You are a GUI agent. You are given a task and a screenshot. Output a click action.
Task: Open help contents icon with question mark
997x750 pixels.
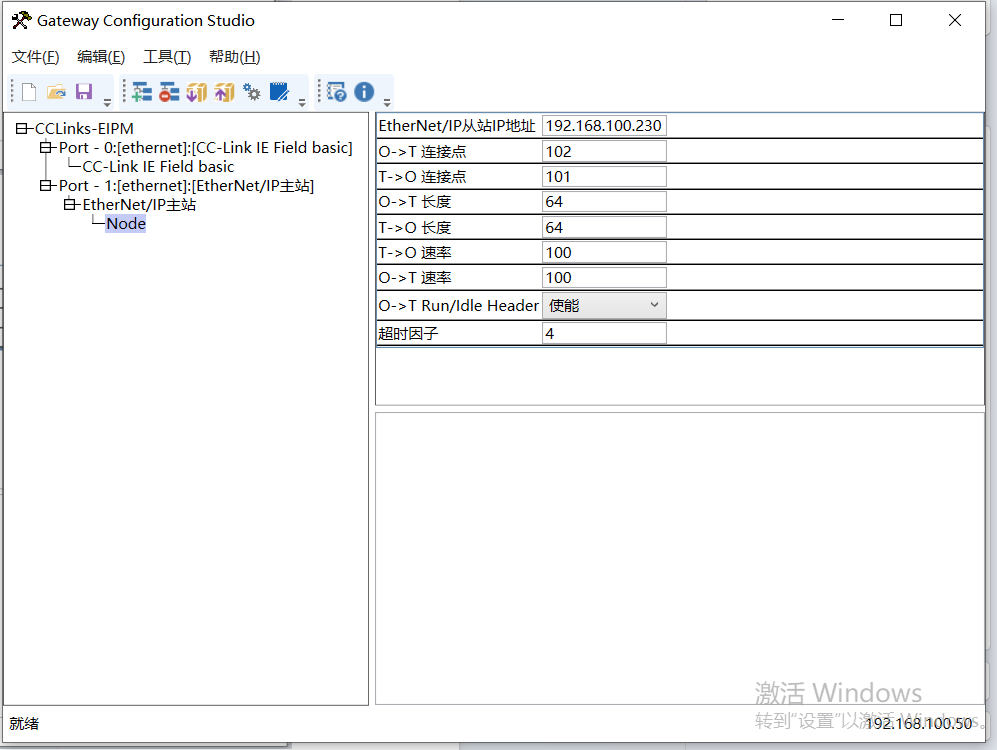click(x=336, y=92)
